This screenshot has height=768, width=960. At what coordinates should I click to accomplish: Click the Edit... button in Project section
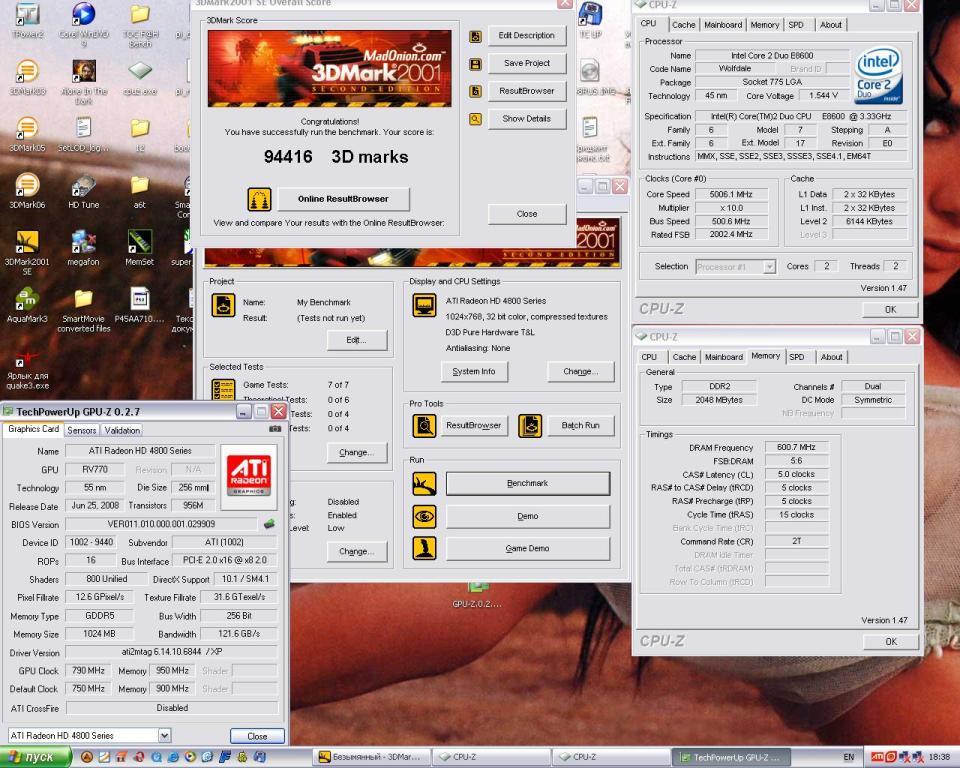tap(357, 340)
